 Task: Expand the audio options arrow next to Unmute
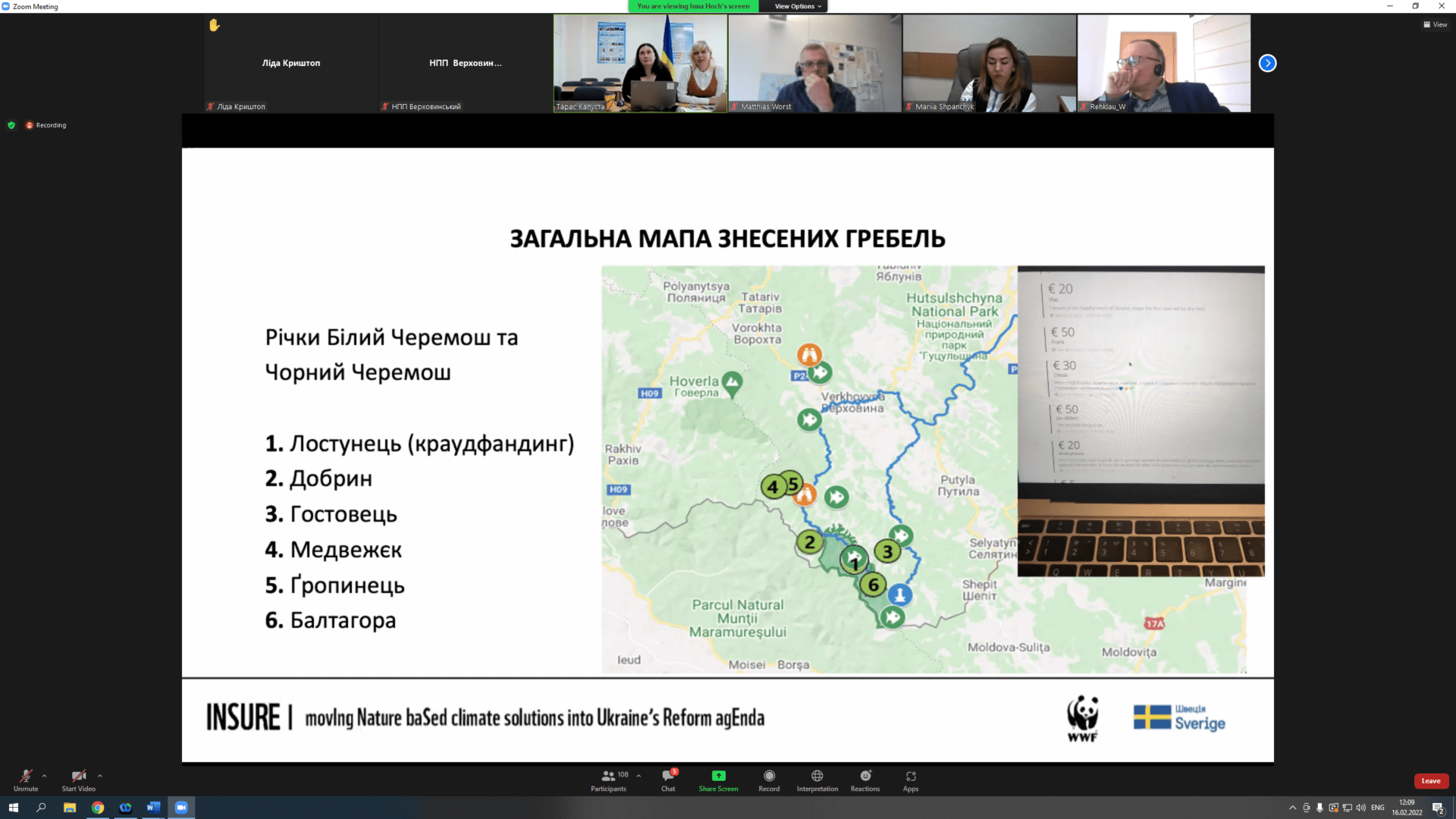click(44, 776)
